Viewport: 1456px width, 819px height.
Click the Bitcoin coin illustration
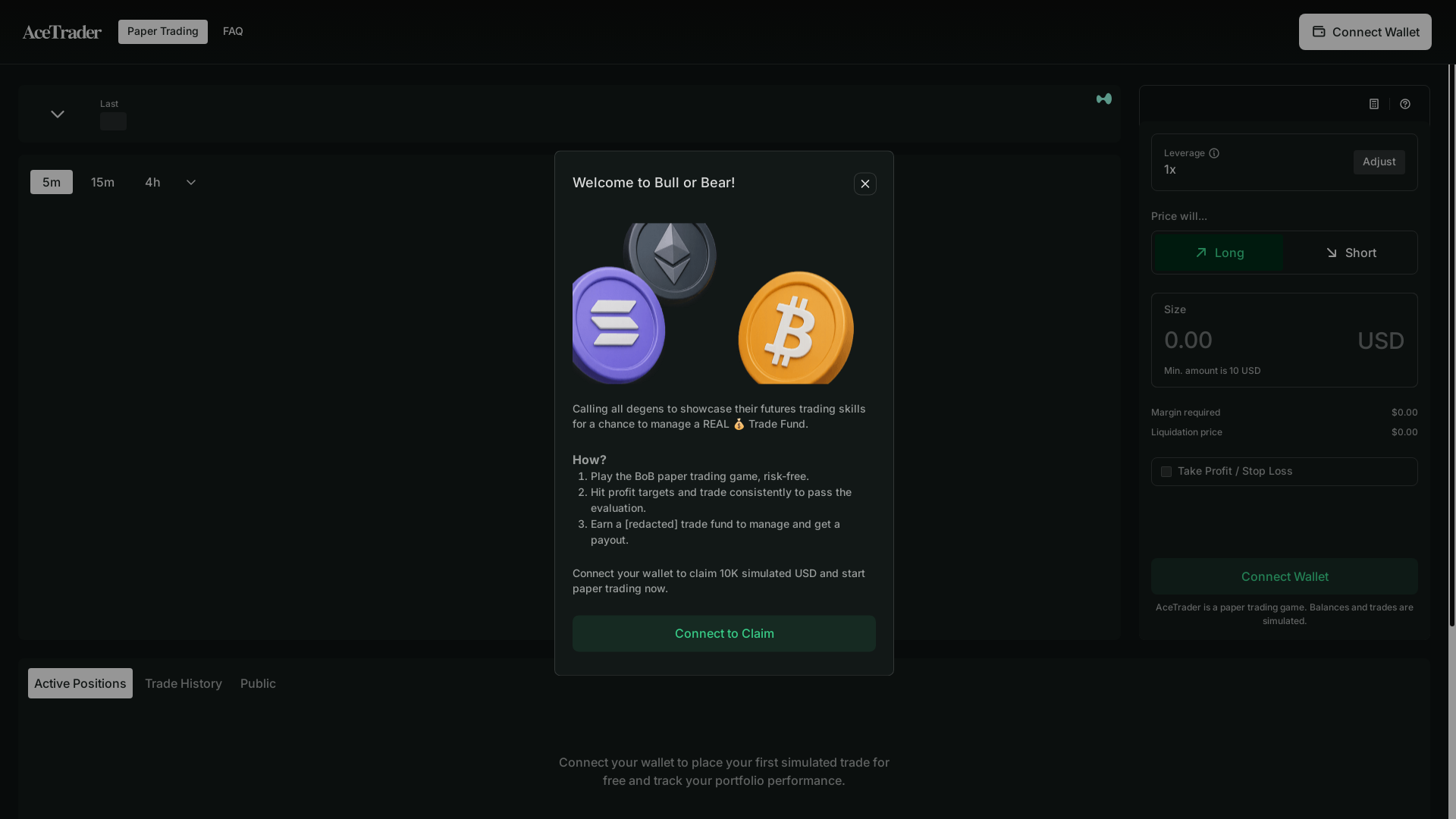(x=795, y=328)
